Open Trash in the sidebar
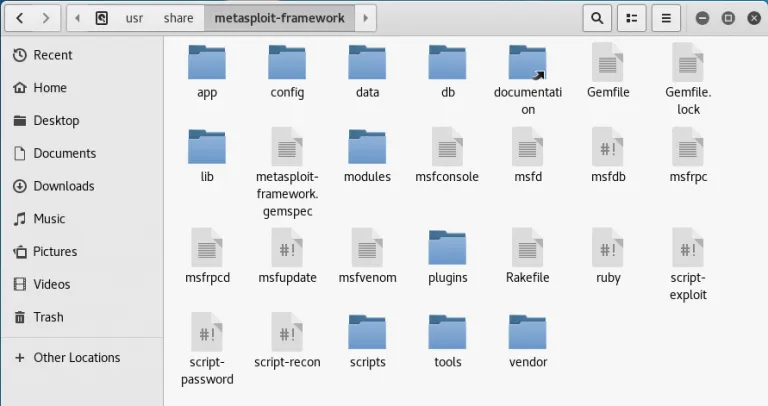 48,317
